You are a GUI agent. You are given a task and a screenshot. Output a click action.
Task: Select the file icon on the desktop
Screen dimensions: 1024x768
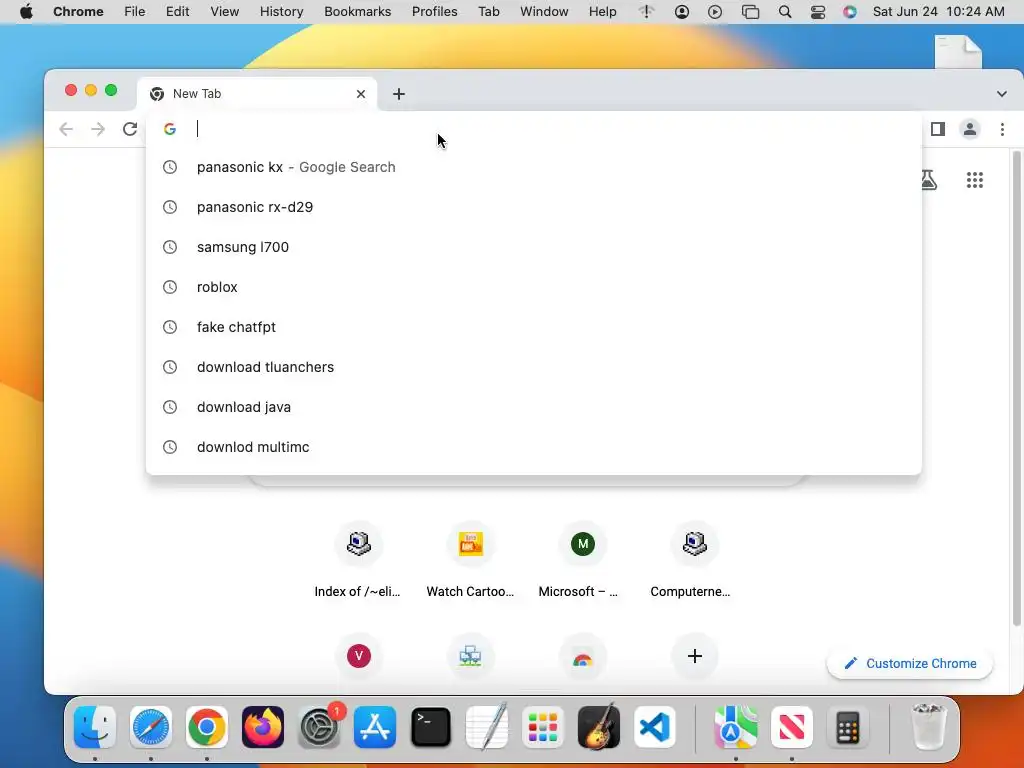958,51
